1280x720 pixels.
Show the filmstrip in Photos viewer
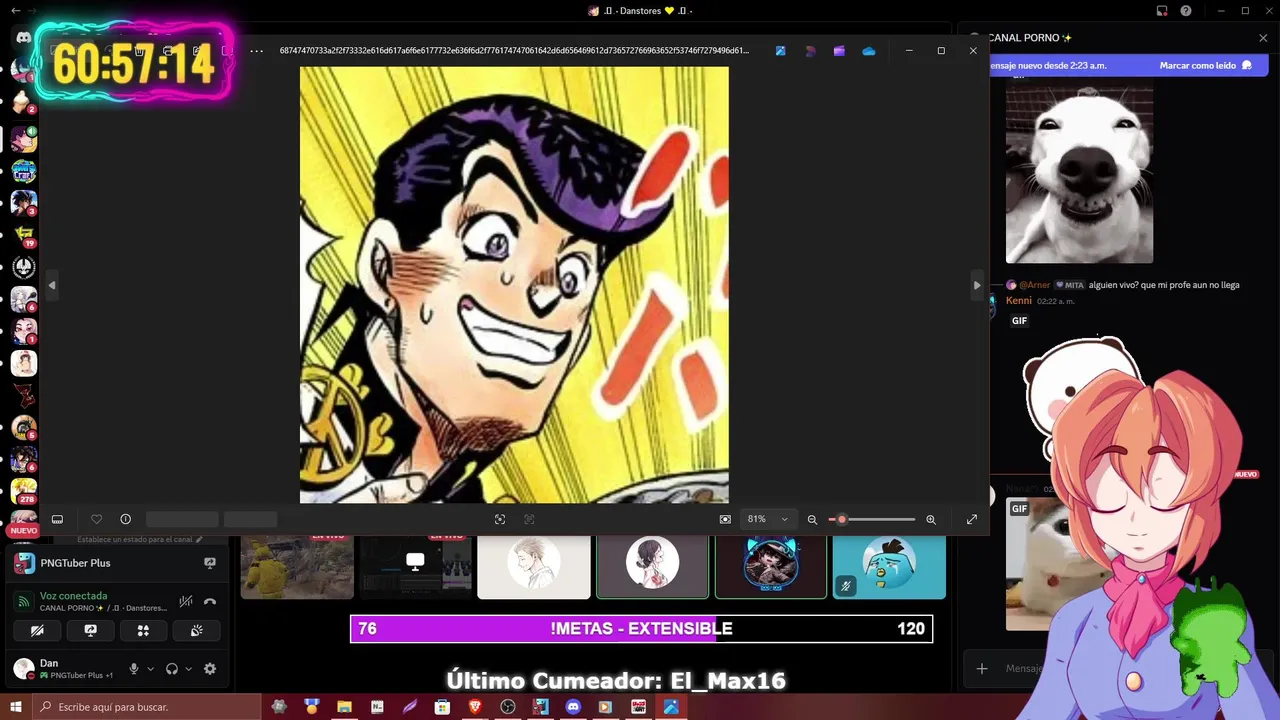tap(57, 519)
